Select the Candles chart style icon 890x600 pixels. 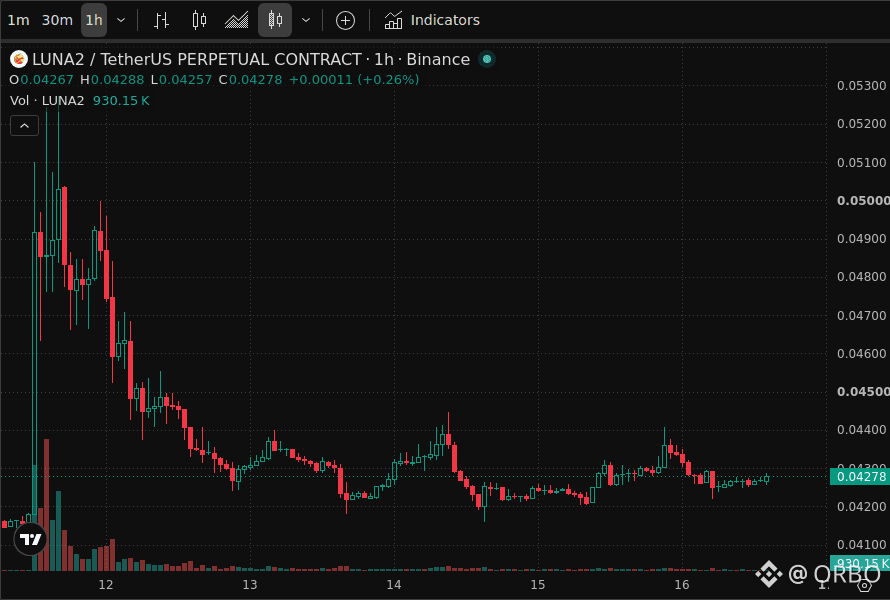coord(199,20)
